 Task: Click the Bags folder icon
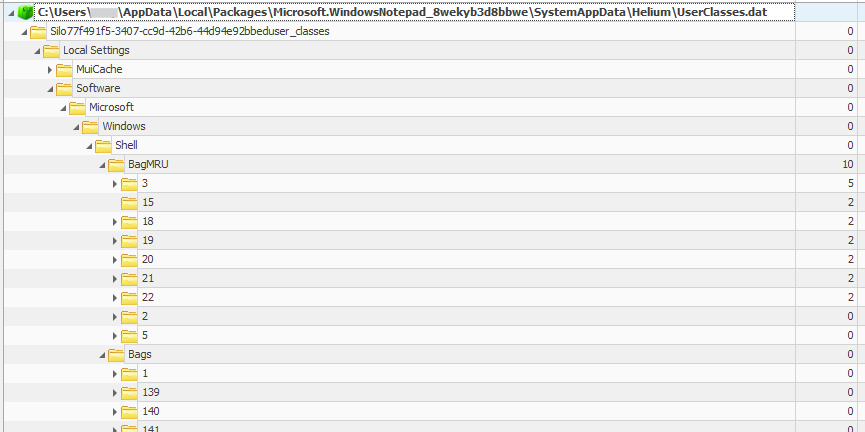116,354
